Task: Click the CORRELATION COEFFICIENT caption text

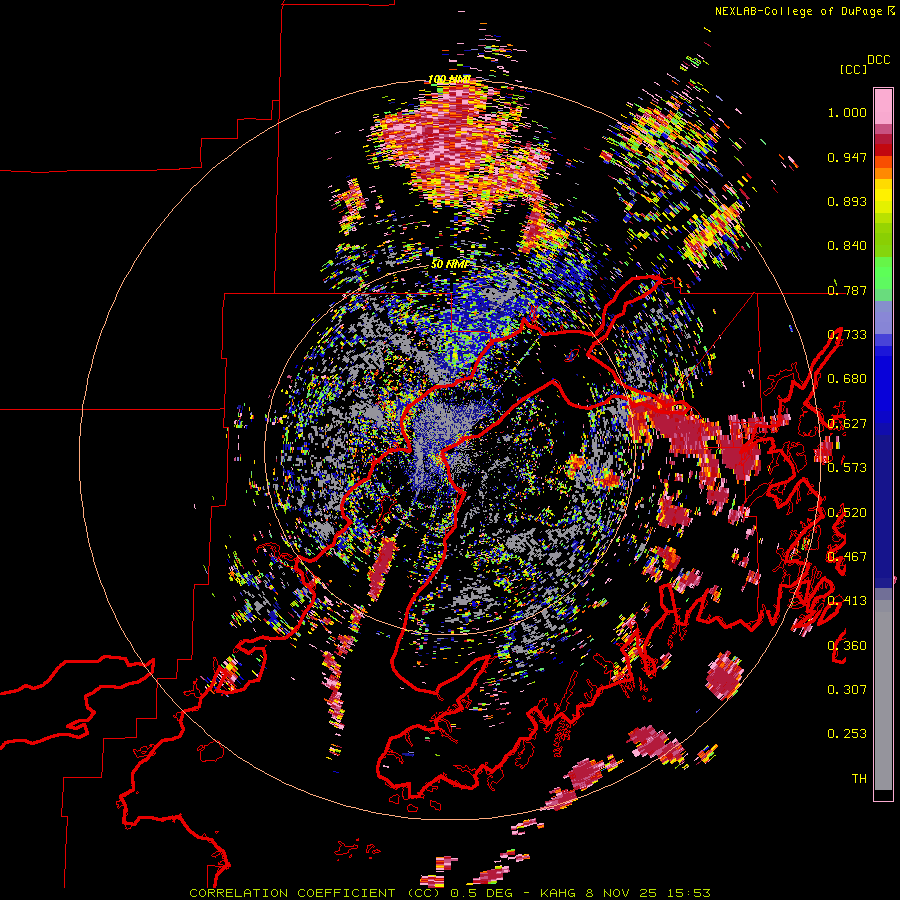Action: coord(292,893)
